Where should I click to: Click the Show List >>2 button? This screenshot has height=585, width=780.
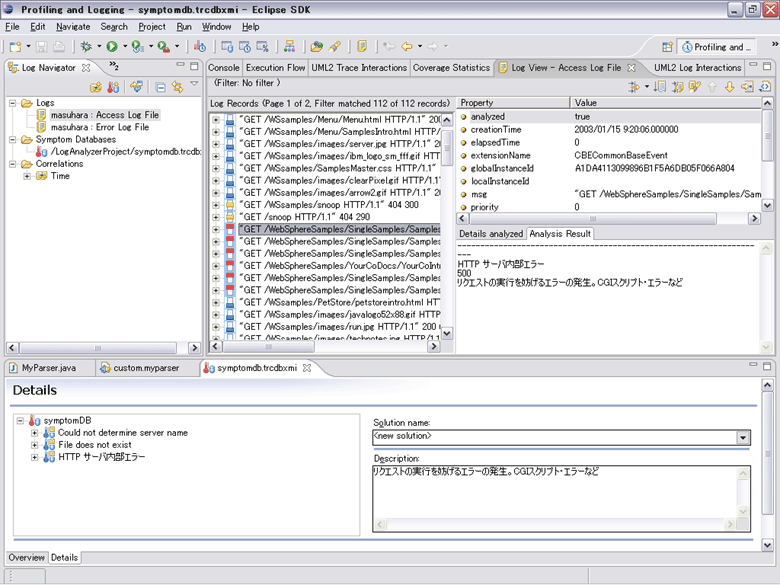coord(114,66)
